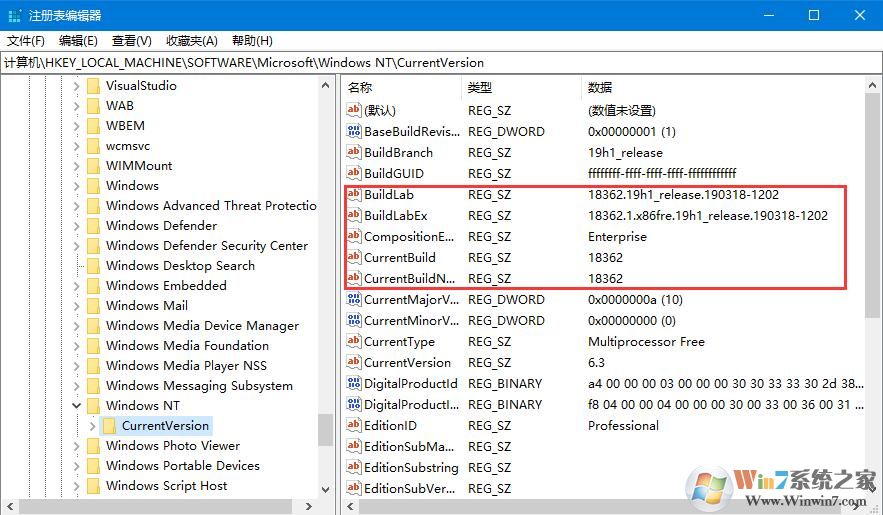Click the EditionID string icon
This screenshot has height=515, width=883.
point(354,425)
